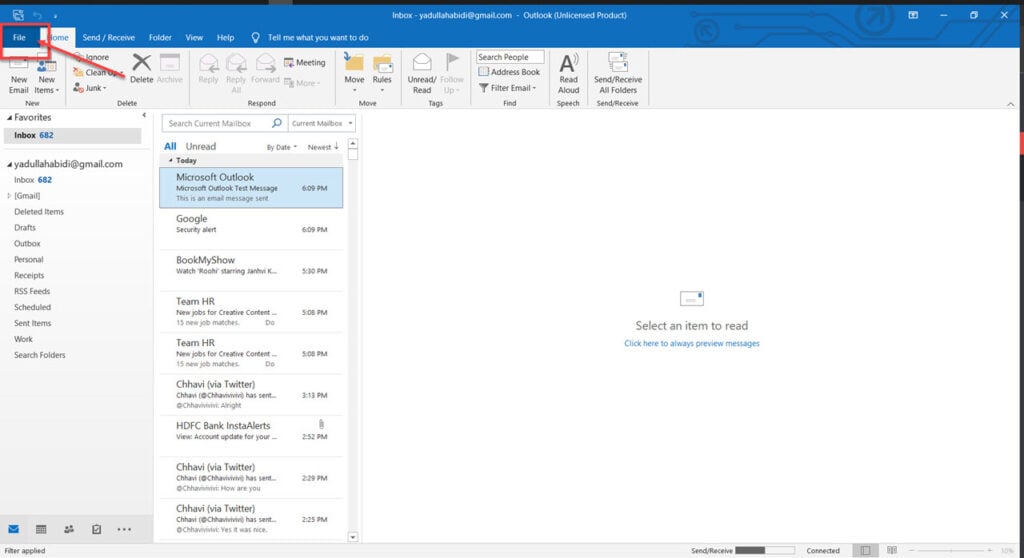This screenshot has height=558, width=1024.
Task: Delete the selected message with Delete icon
Action: [x=141, y=69]
